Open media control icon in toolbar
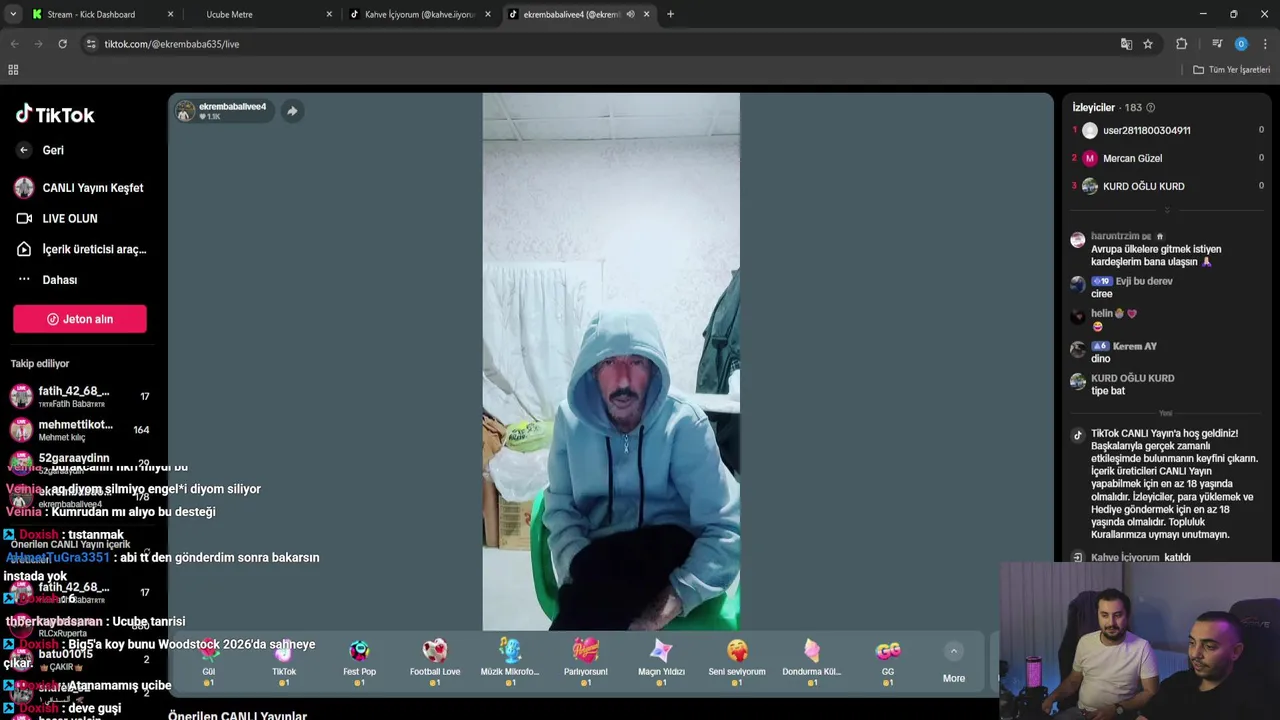 (1217, 44)
